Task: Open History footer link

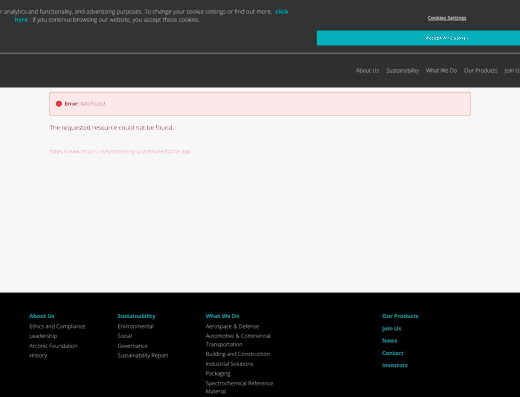Action: point(38,355)
